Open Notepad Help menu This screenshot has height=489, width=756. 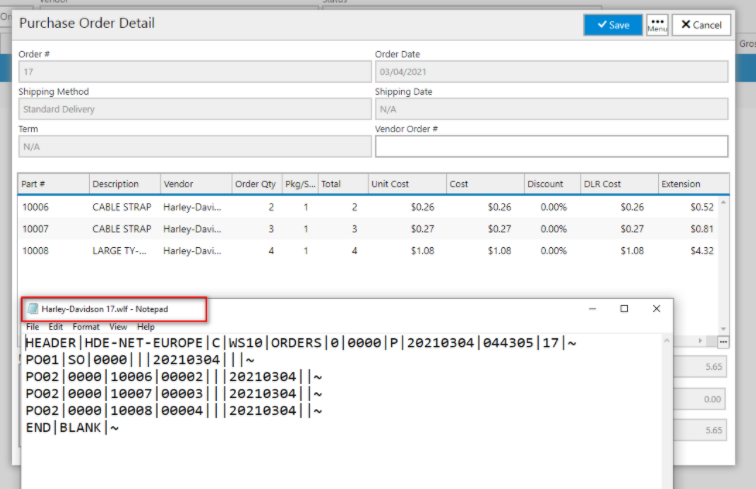tap(146, 326)
